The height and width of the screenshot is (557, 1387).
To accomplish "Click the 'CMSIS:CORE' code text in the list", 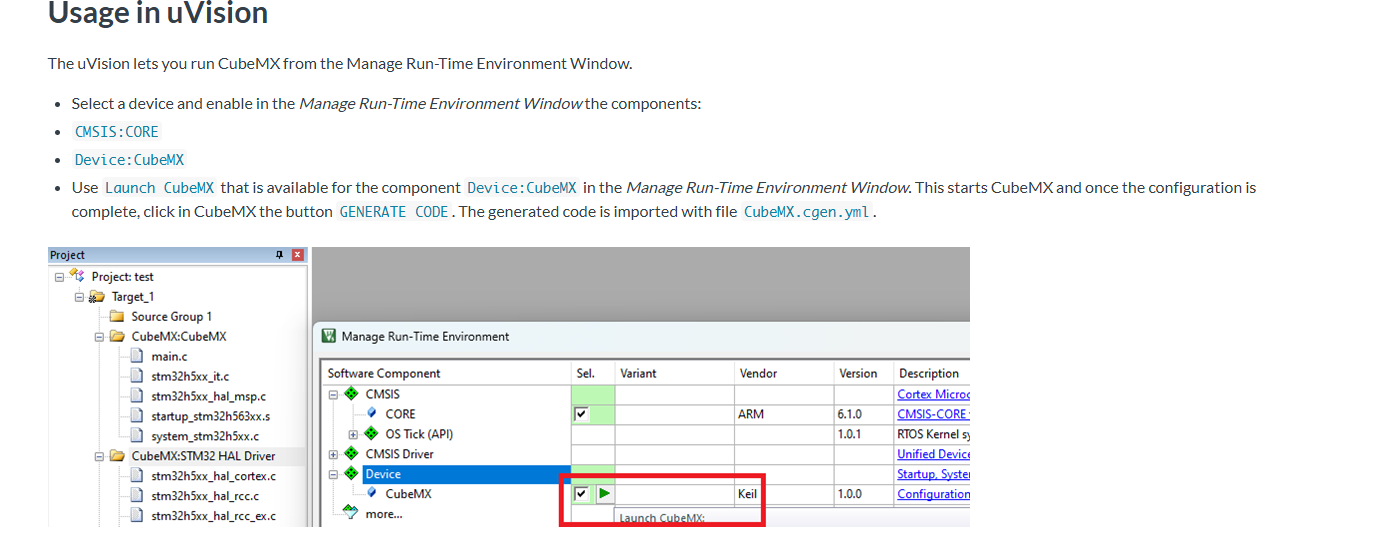I will (117, 132).
